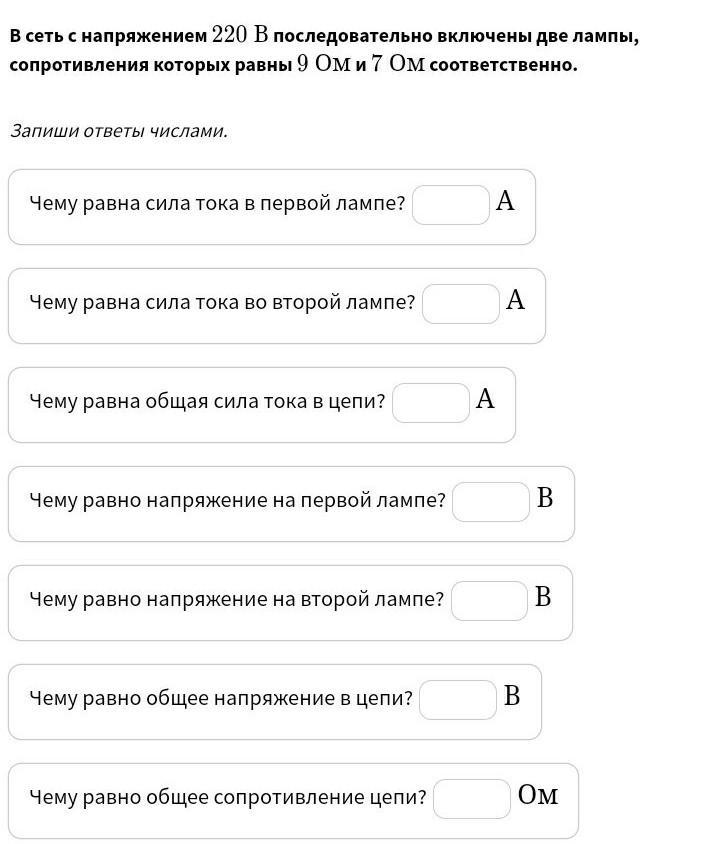702x844 pixels.
Task: Focus the total circuit voltage answer field
Action: (x=457, y=700)
